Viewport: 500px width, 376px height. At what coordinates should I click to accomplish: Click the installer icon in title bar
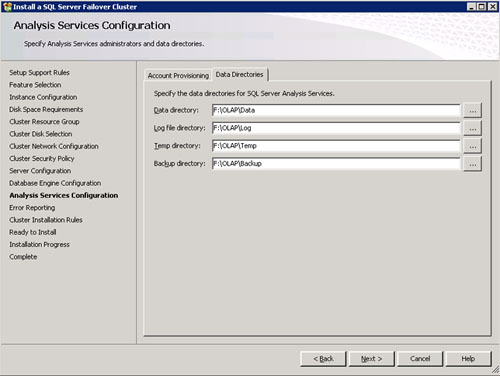coord(7,7)
